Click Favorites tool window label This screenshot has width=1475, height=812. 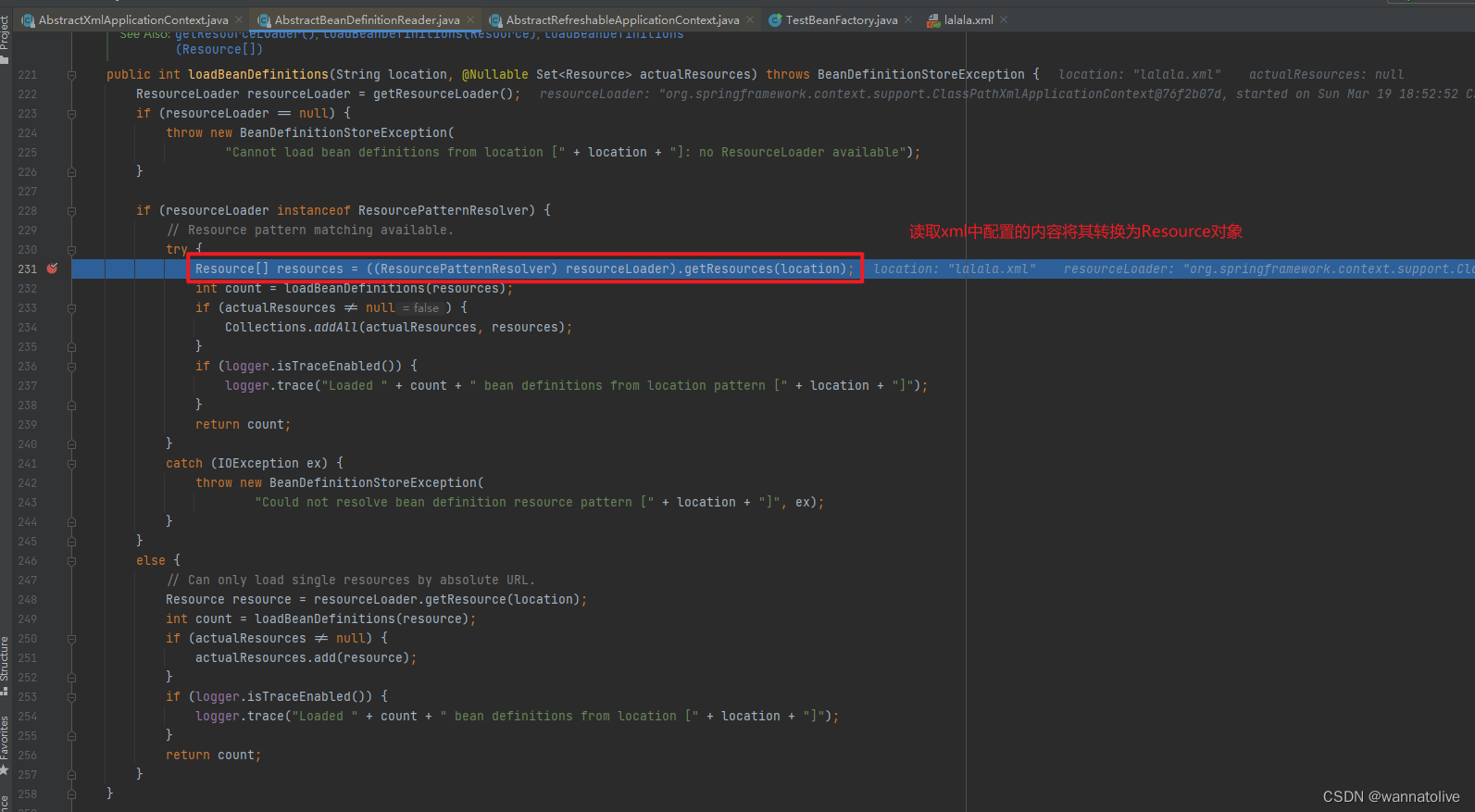[5, 737]
